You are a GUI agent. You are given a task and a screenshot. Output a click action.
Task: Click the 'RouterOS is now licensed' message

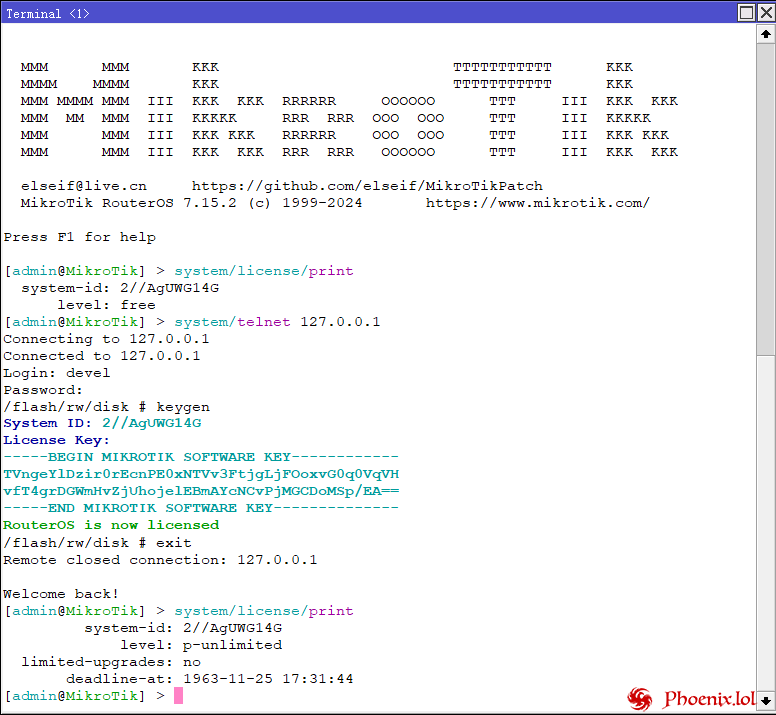[x=111, y=525]
